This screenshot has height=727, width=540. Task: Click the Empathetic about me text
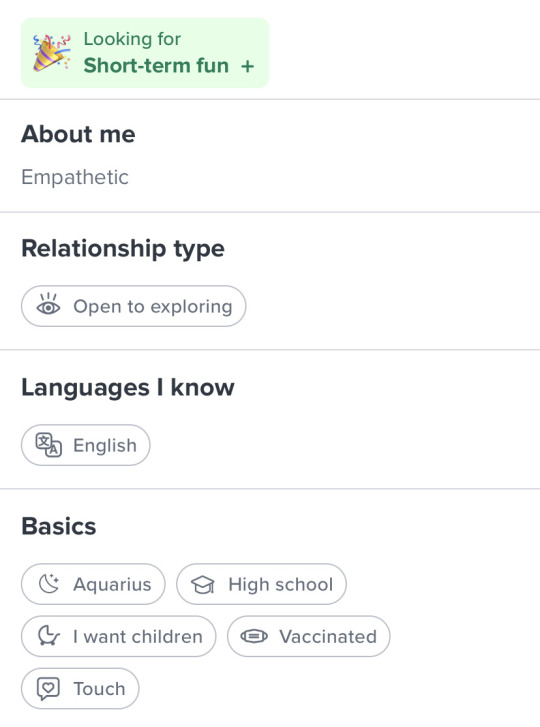[75, 177]
